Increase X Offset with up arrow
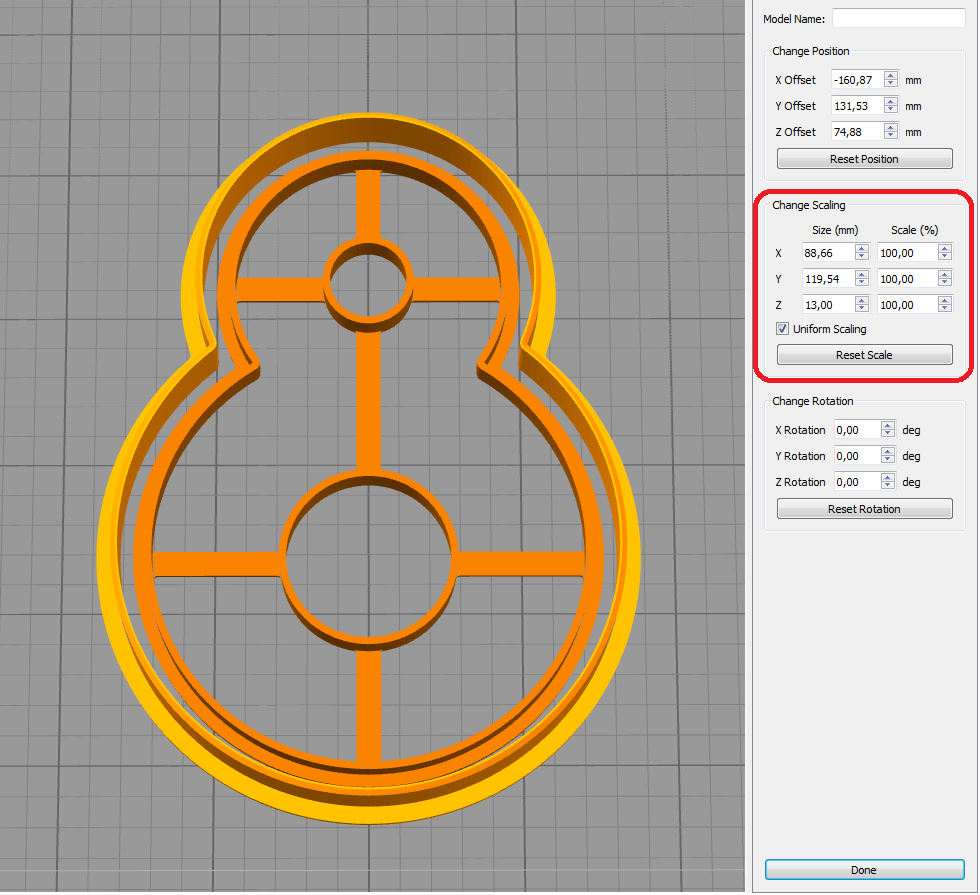This screenshot has width=980, height=895. [x=891, y=75]
